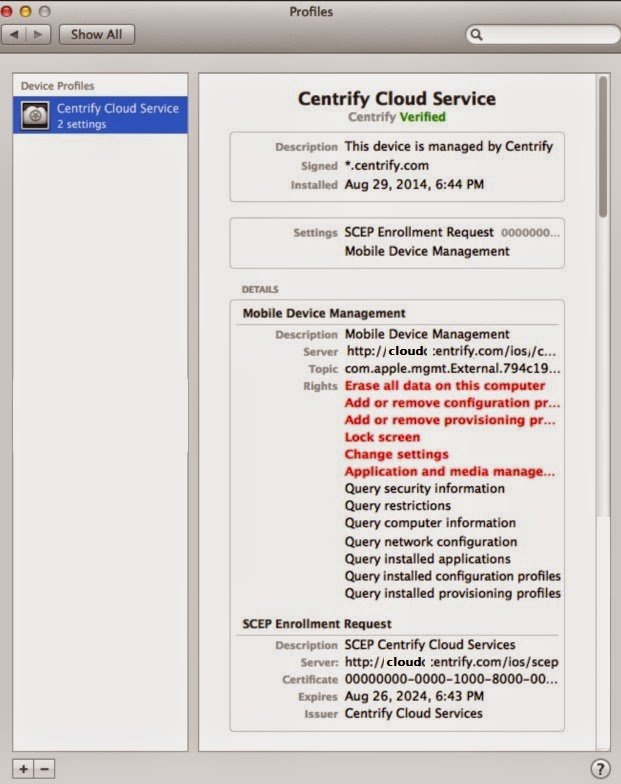The width and height of the screenshot is (621, 784).
Task: Focus the search field in toolbar
Action: point(543,34)
